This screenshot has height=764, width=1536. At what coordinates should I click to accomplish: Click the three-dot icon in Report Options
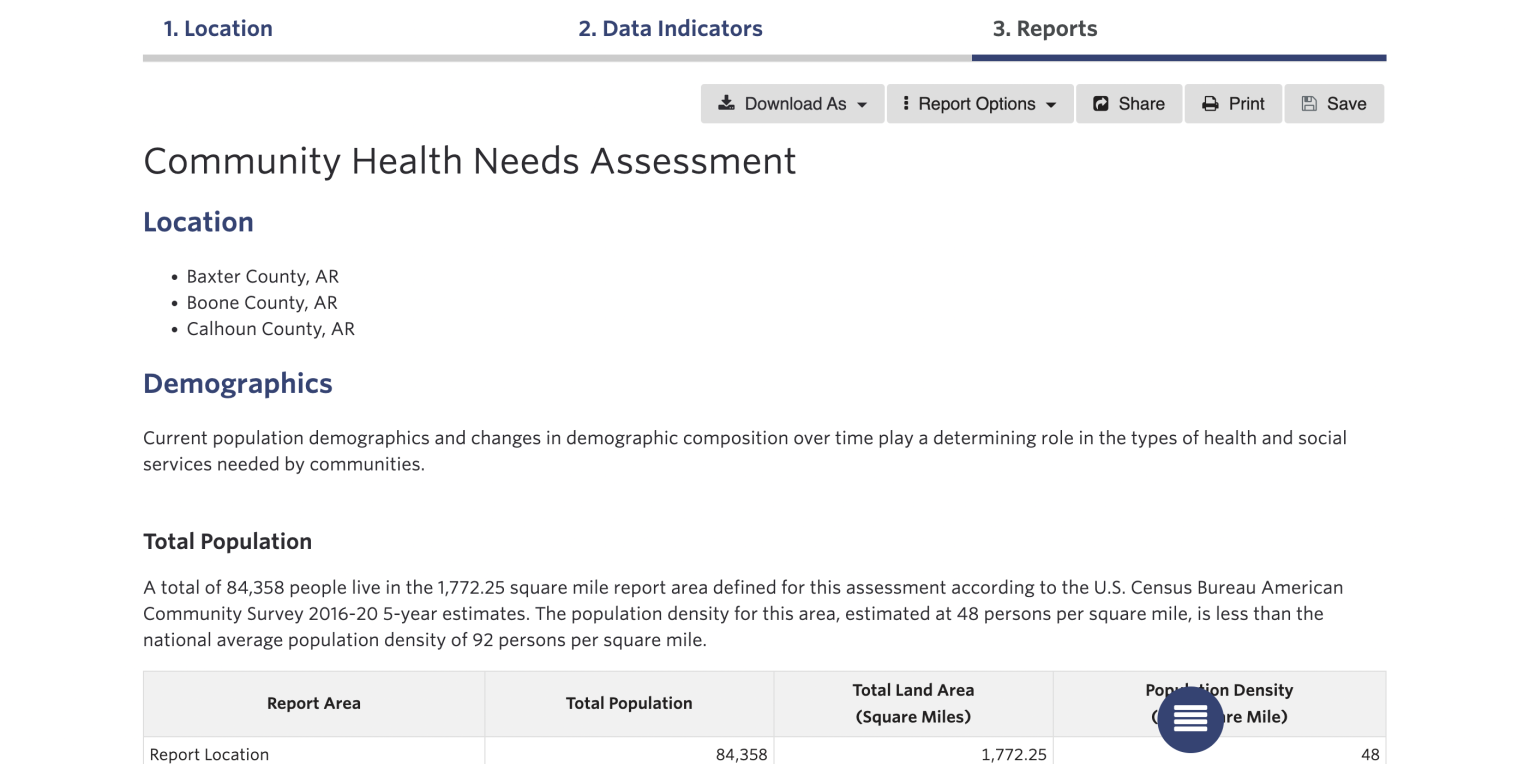point(905,104)
